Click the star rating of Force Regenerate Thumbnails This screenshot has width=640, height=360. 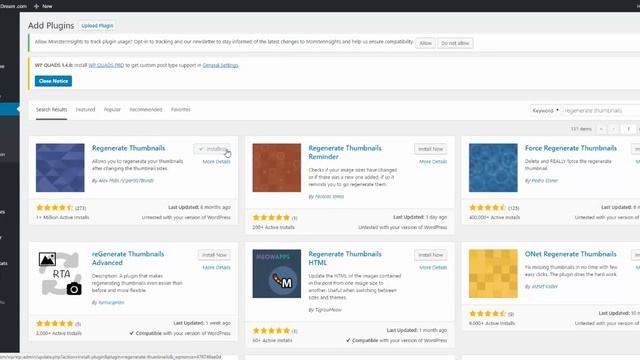click(488, 208)
